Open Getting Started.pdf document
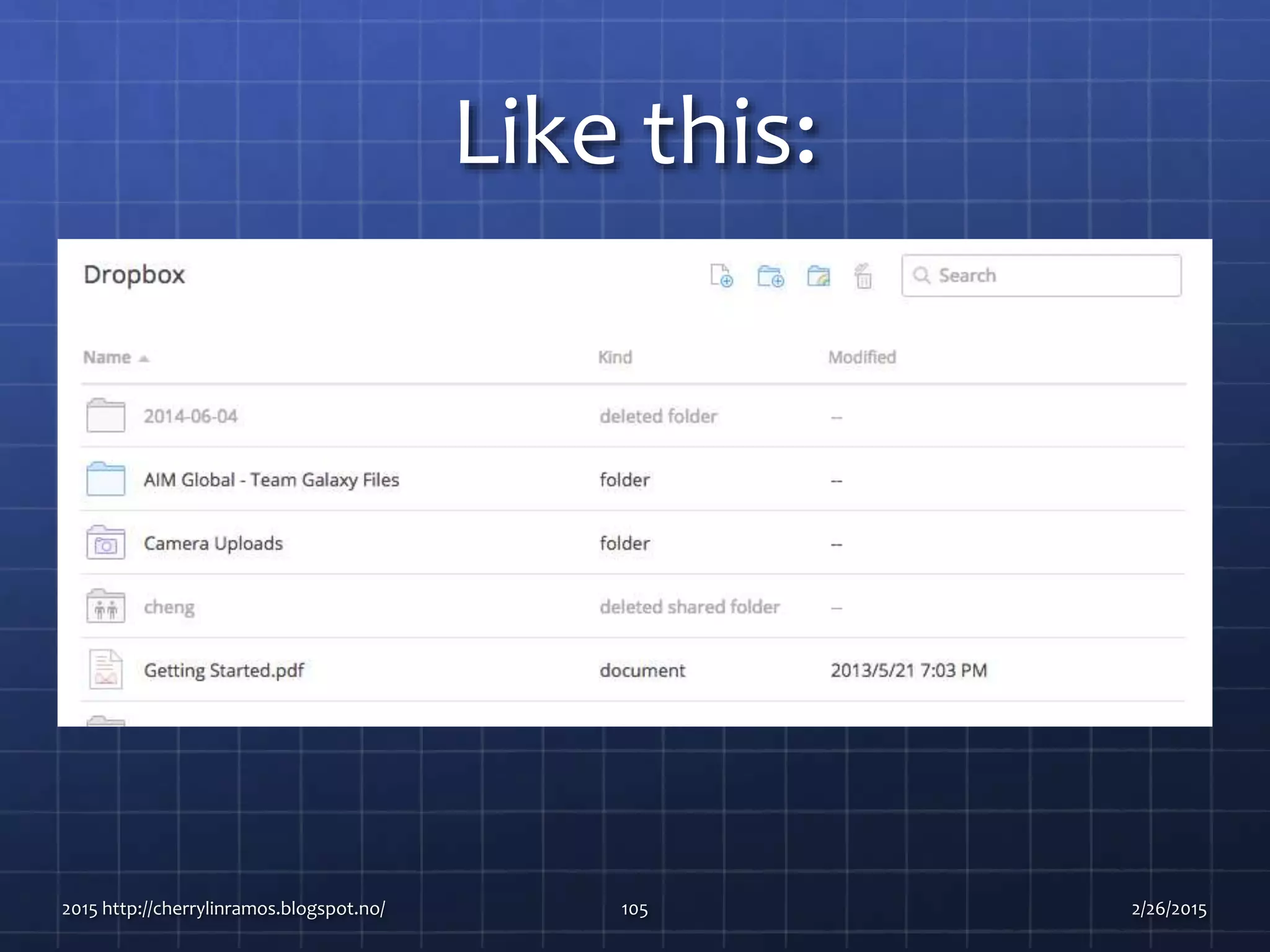Viewport: 1270px width, 952px height. tap(223, 670)
